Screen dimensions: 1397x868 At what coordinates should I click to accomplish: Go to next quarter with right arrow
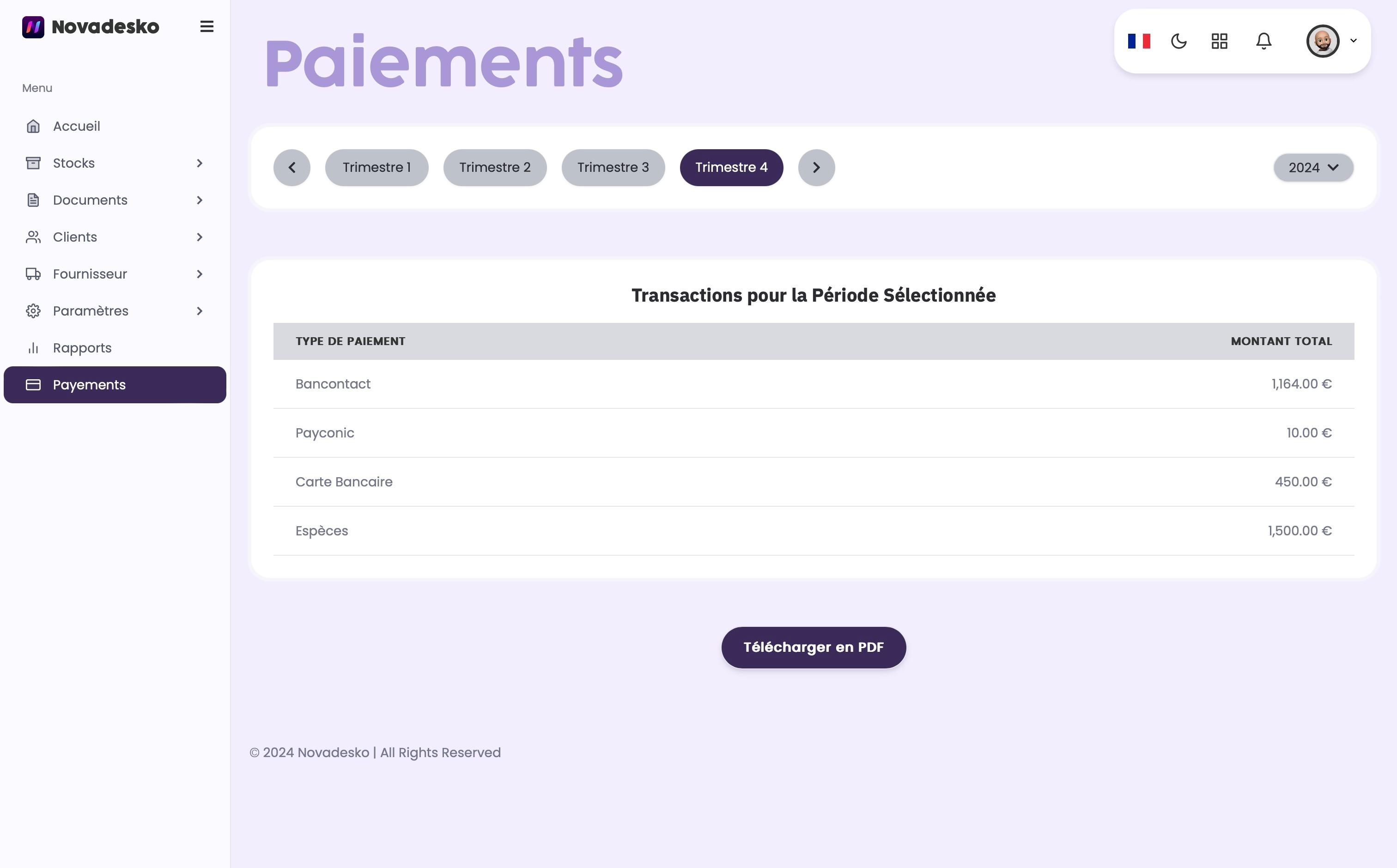point(816,168)
